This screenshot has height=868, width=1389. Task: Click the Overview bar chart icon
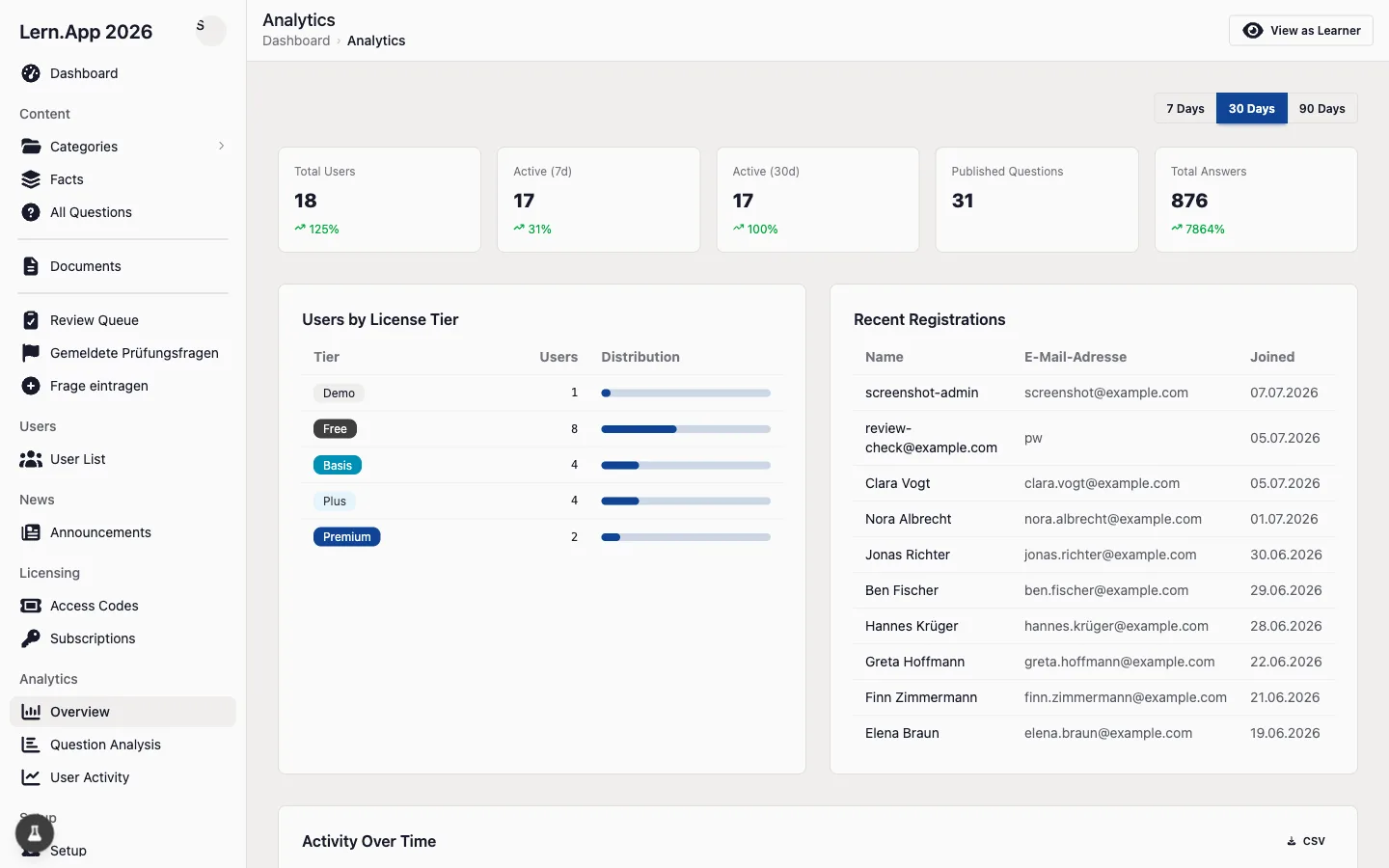pyautogui.click(x=31, y=712)
